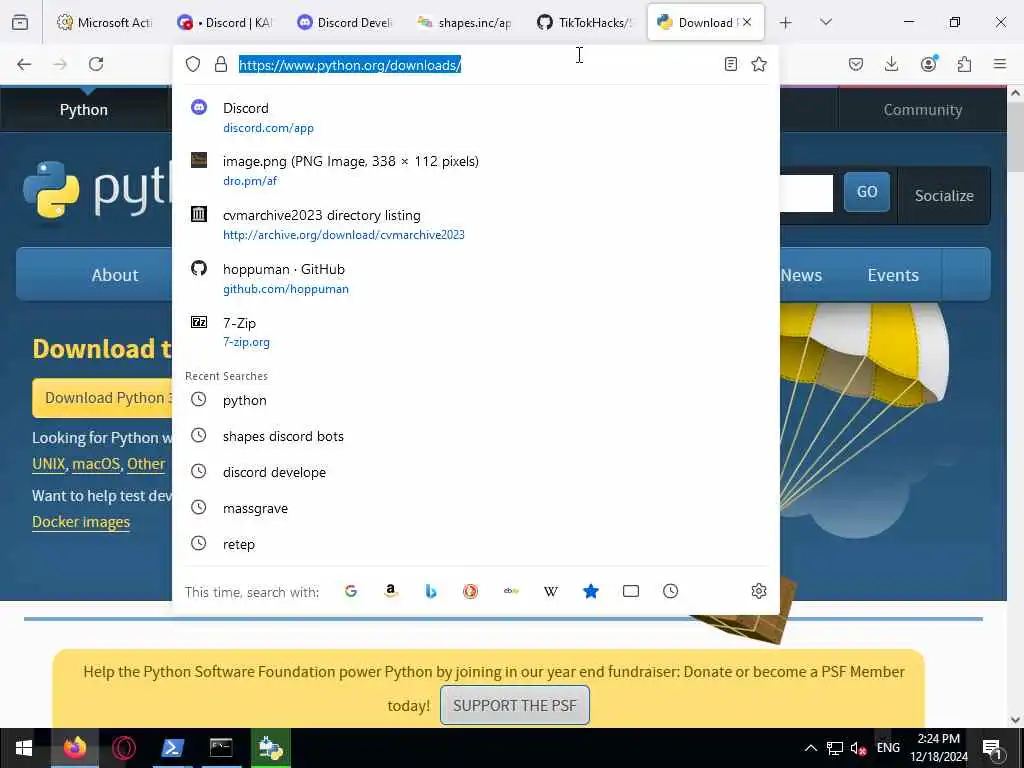Search this time with Wikipedia
Screen dimensions: 1024x768
pos(551,591)
